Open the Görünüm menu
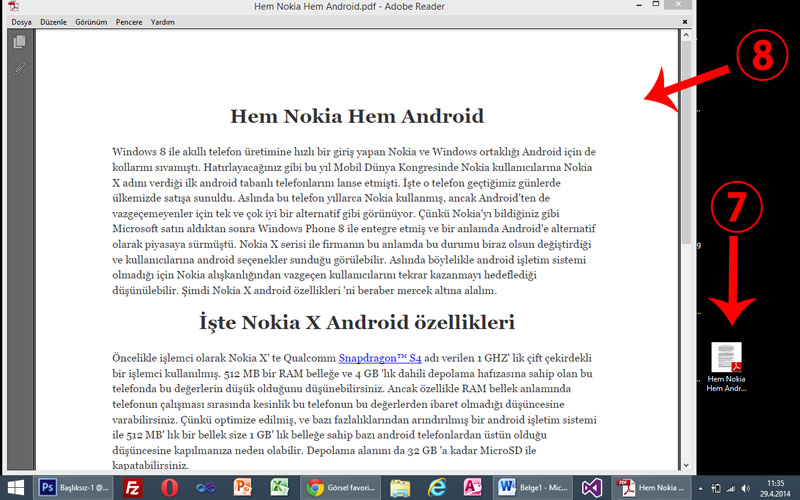Image resolution: width=800 pixels, height=500 pixels. tap(91, 22)
